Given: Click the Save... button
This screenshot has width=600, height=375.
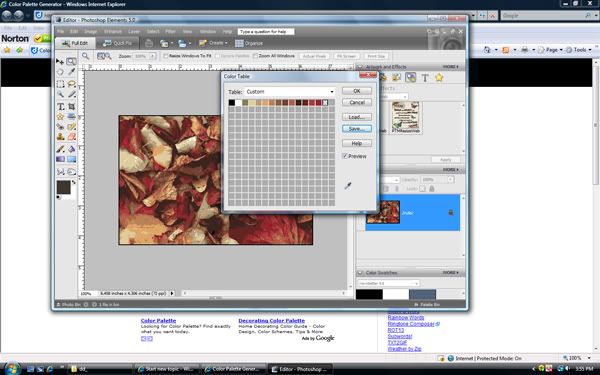Looking at the screenshot, I should click(x=357, y=129).
